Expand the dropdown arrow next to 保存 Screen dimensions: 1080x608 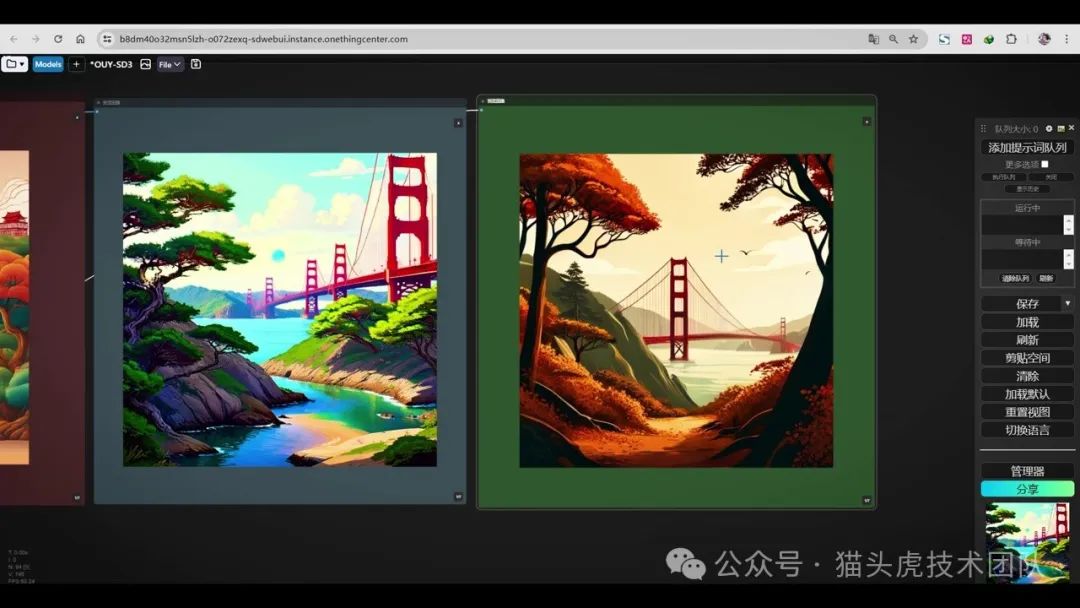[1068, 304]
